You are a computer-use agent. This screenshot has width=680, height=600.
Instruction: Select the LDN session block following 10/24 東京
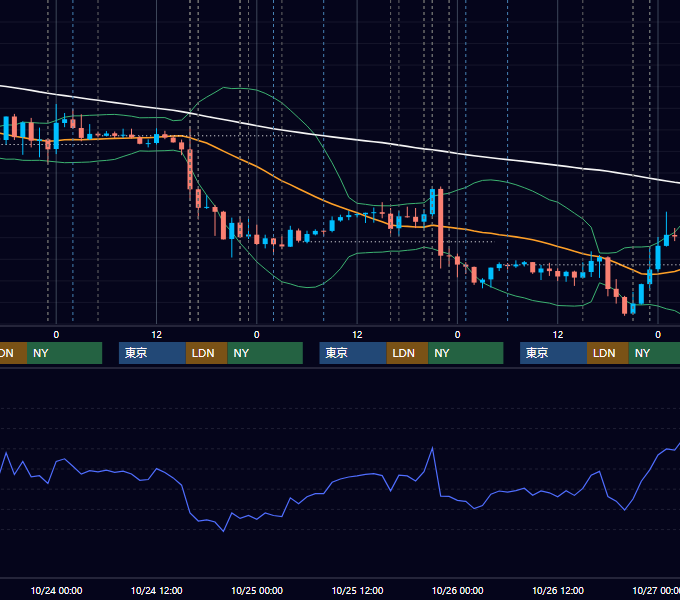pos(206,353)
